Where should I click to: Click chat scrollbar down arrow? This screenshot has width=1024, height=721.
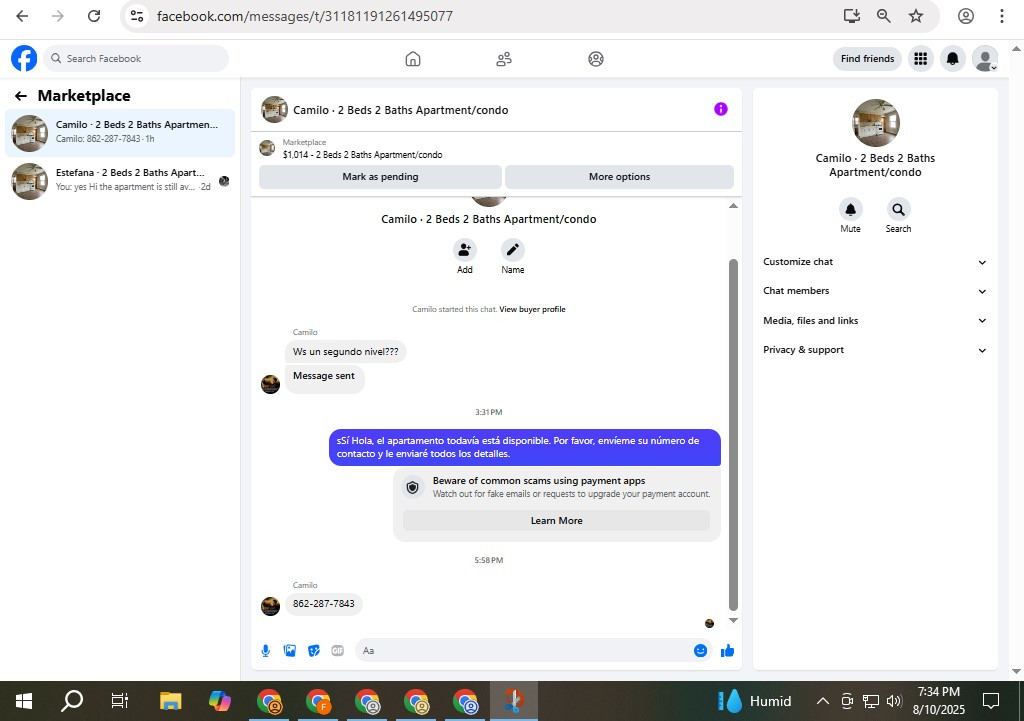733,621
